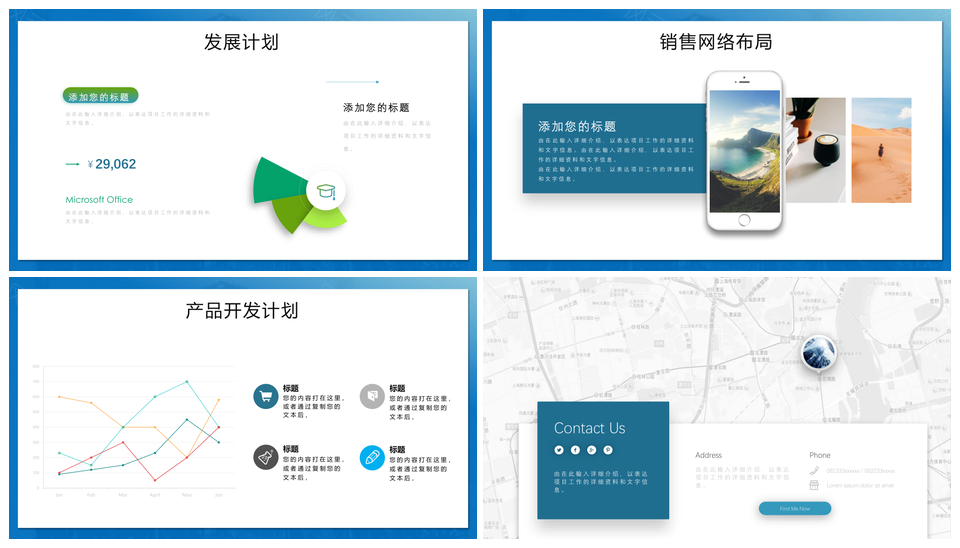Image resolution: width=960 pixels, height=548 pixels.
Task: Click the Phone heading
Action: pos(820,455)
